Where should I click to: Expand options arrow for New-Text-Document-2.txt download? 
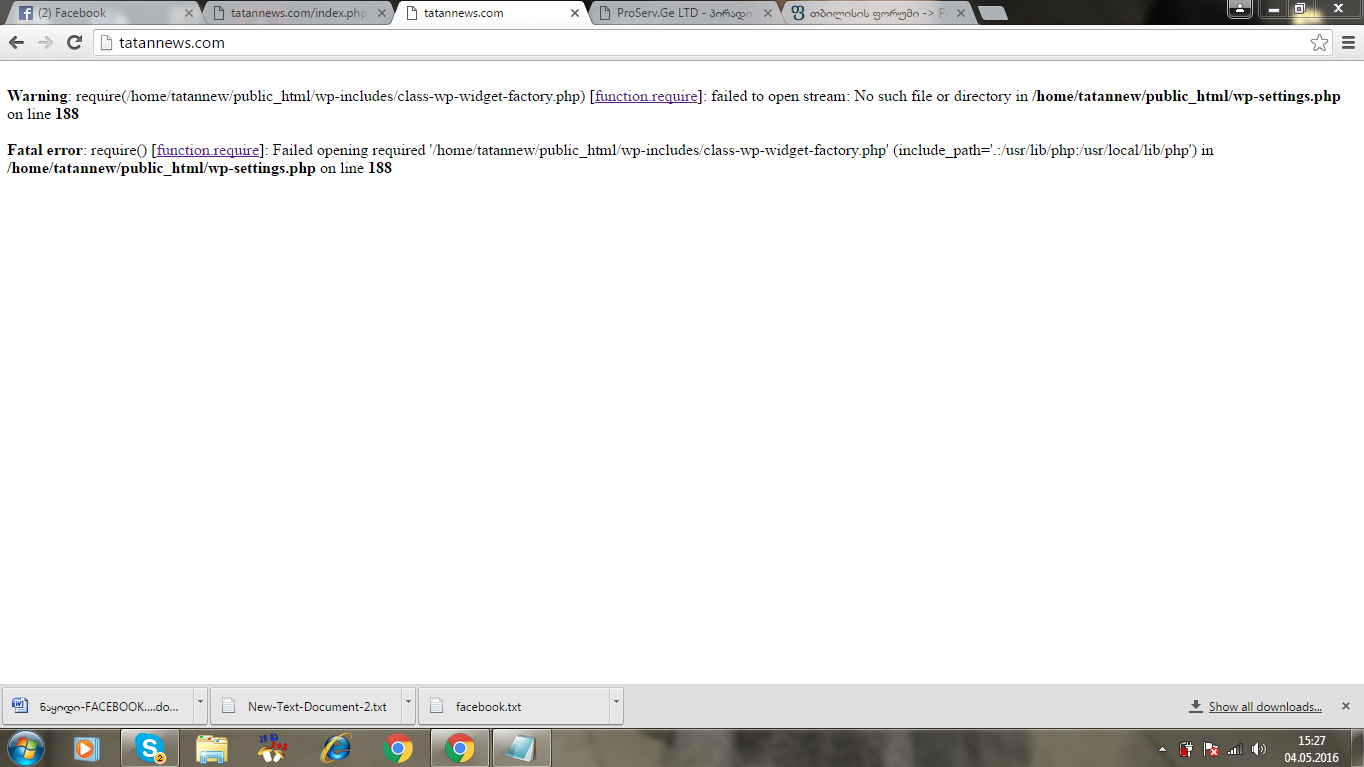[408, 706]
